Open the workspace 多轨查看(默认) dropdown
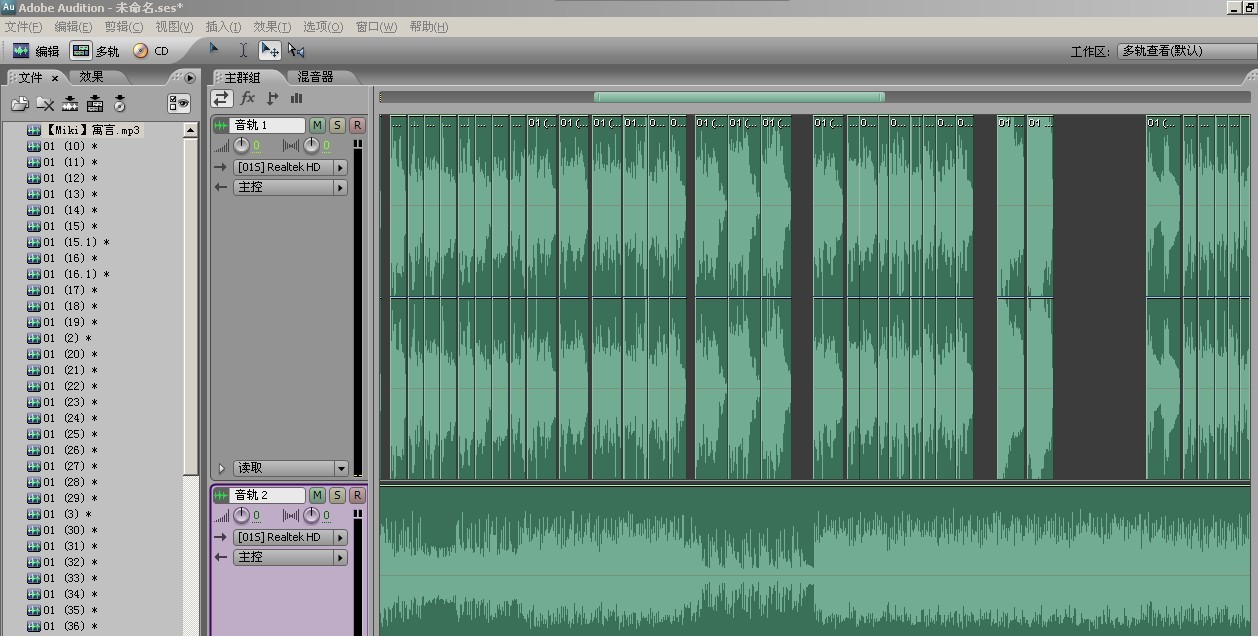The width and height of the screenshot is (1258, 636). [x=1186, y=51]
